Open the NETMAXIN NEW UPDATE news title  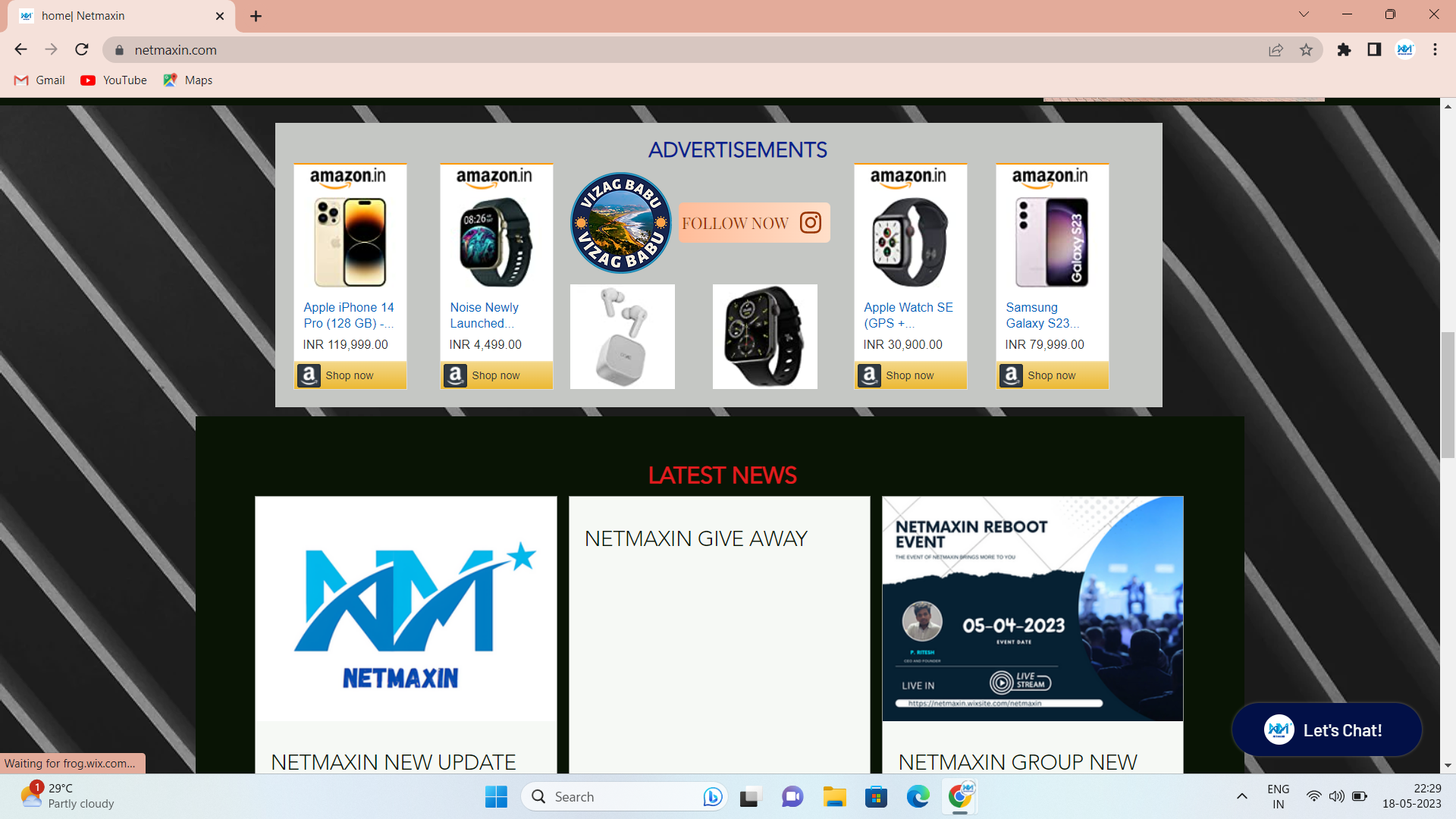(393, 762)
